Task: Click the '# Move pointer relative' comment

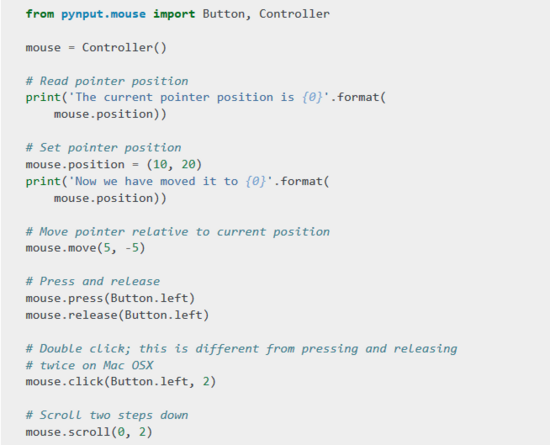Action: tap(177, 232)
